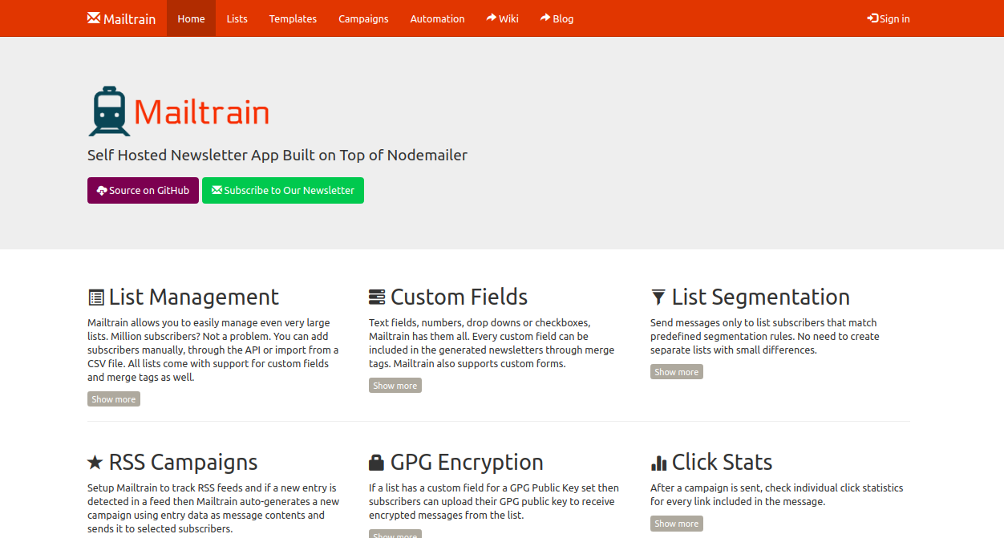This screenshot has height=539, width=1004.
Task: Open the Home tab
Action: click(x=191, y=19)
